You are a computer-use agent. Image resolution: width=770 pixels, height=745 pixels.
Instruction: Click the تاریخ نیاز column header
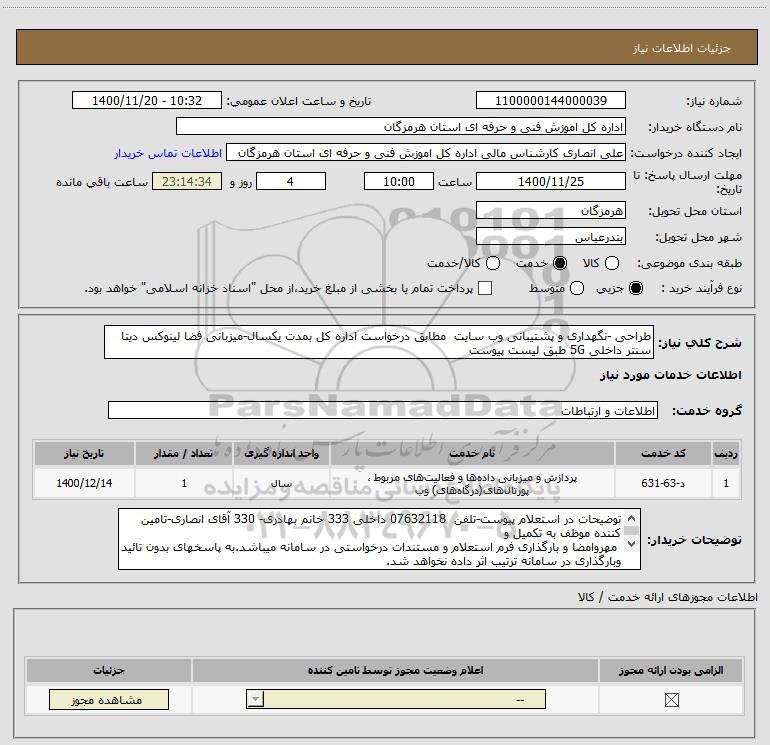pyautogui.click(x=84, y=453)
